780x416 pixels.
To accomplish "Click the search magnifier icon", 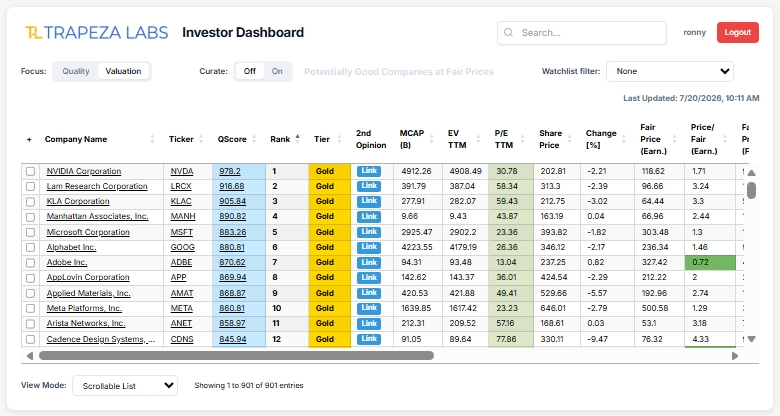I will (x=508, y=32).
